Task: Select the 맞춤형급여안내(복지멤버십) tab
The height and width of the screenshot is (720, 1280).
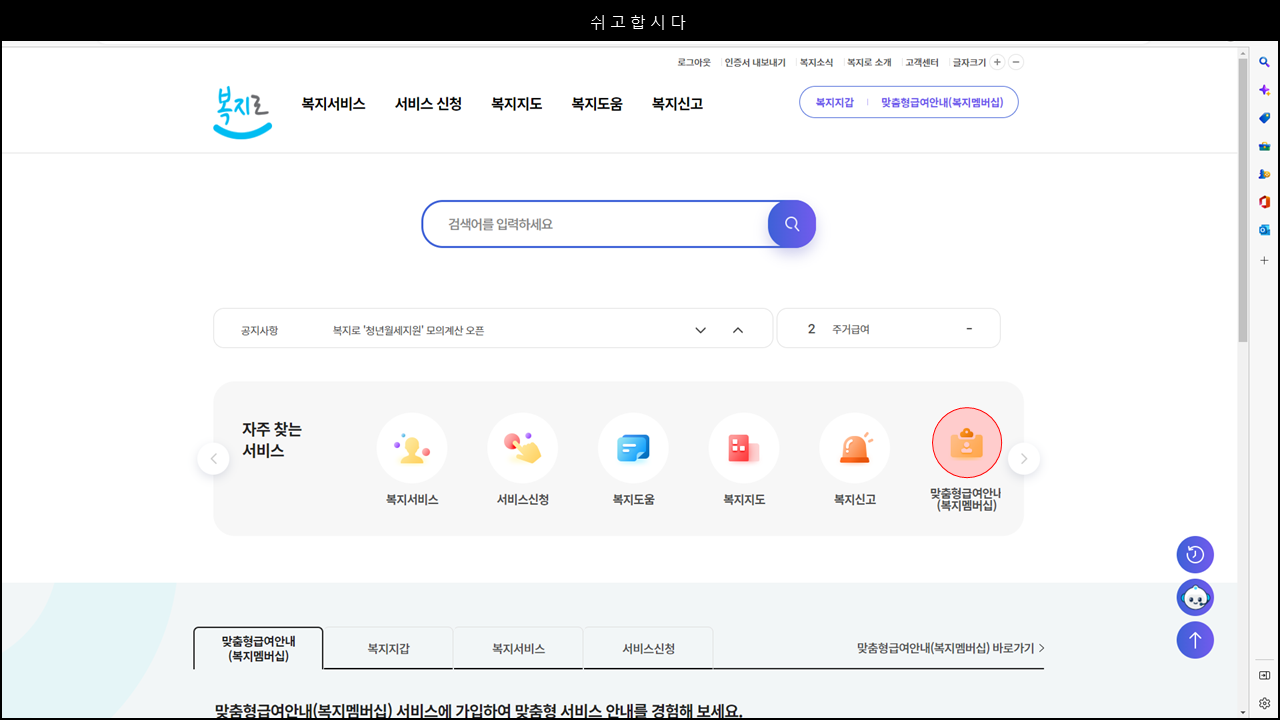Action: 258,648
